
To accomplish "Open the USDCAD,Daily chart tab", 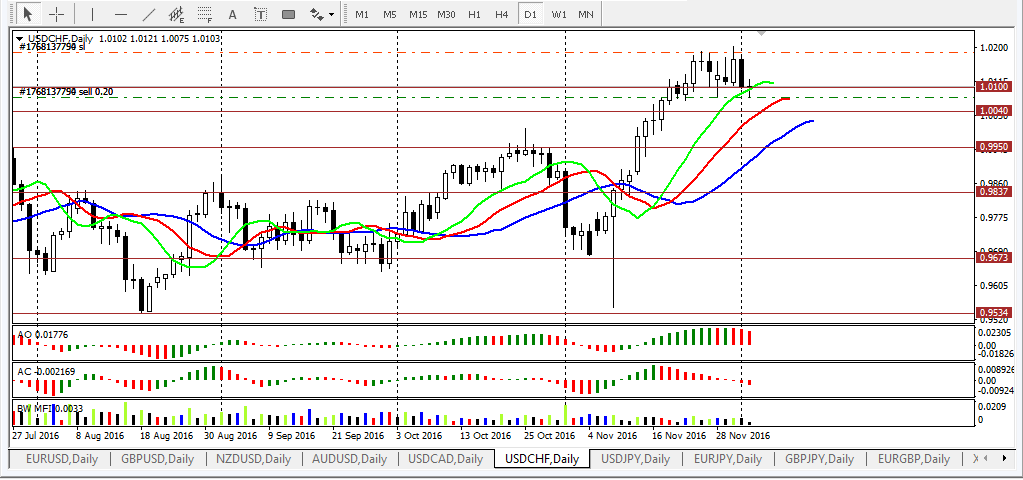I will [446, 459].
